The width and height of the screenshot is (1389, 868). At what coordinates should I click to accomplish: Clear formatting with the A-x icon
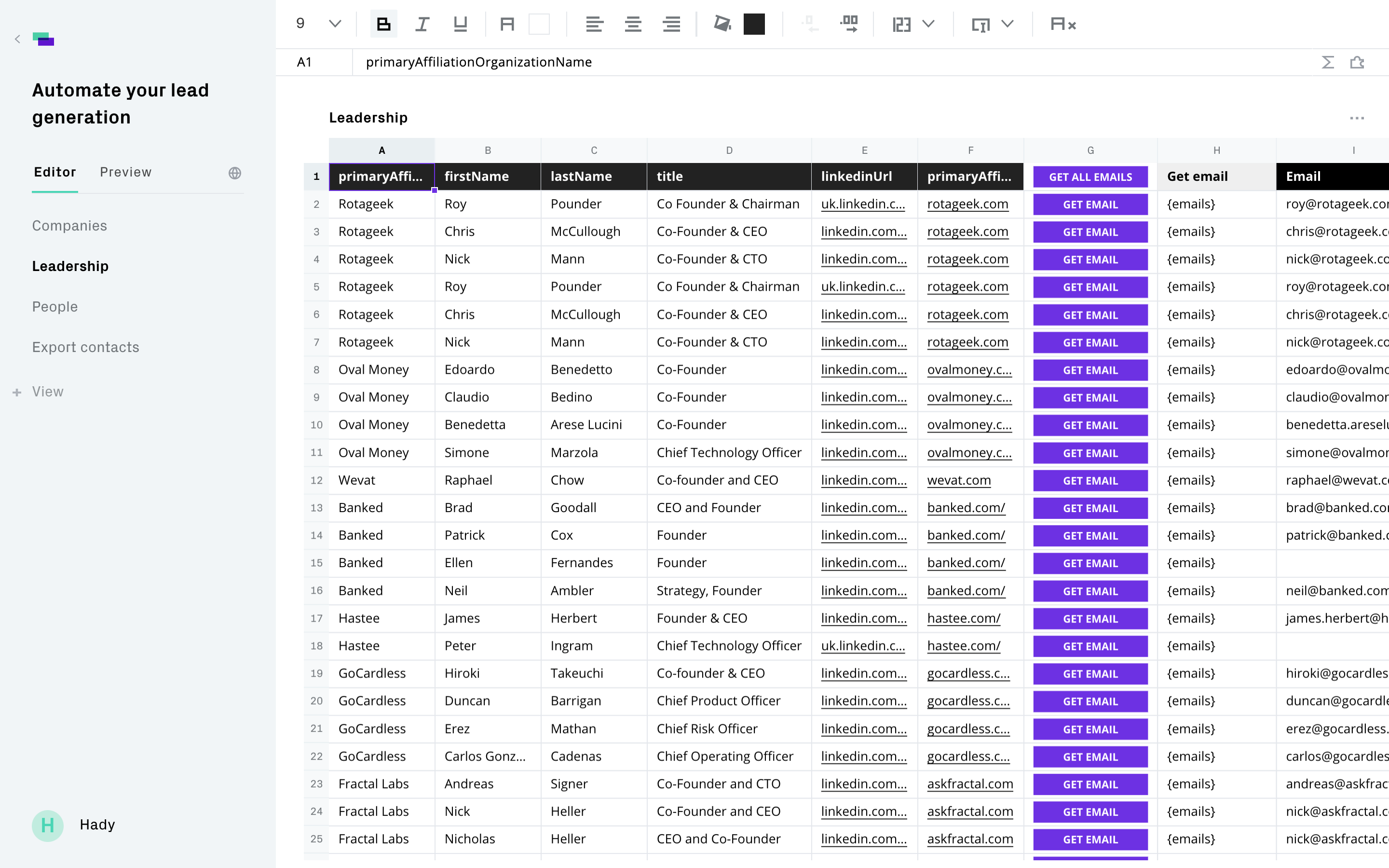(1062, 24)
